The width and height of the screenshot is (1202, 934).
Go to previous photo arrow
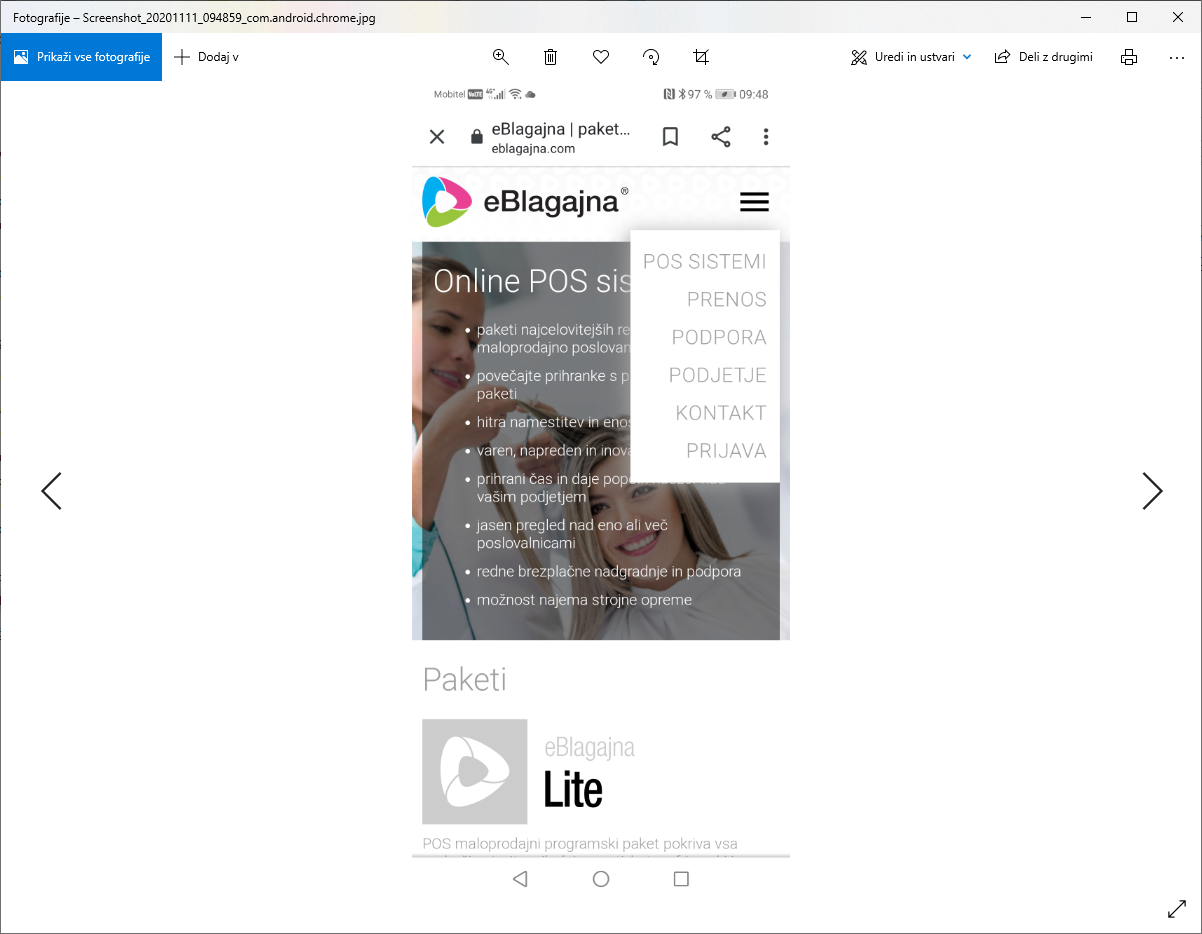(51, 491)
